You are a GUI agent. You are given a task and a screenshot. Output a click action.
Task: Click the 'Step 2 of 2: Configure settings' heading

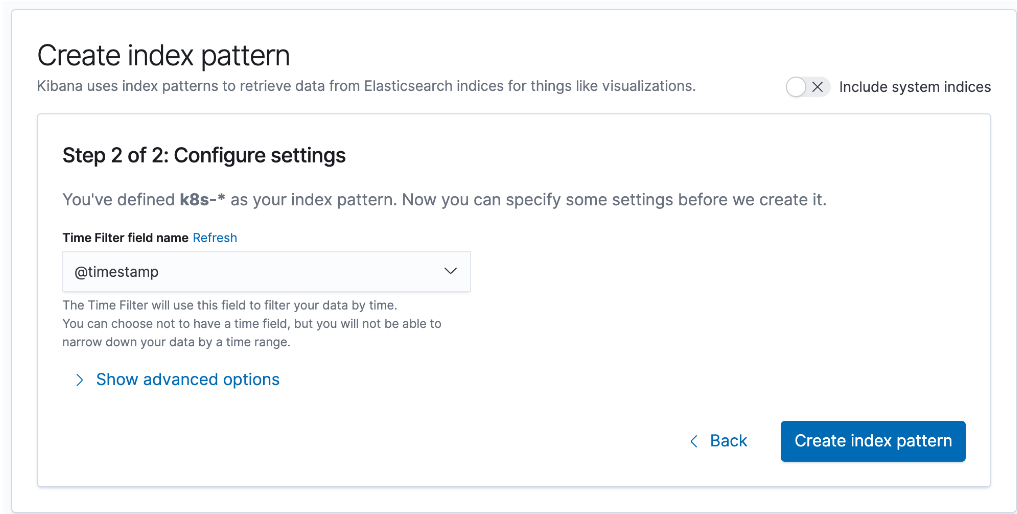pos(204,156)
